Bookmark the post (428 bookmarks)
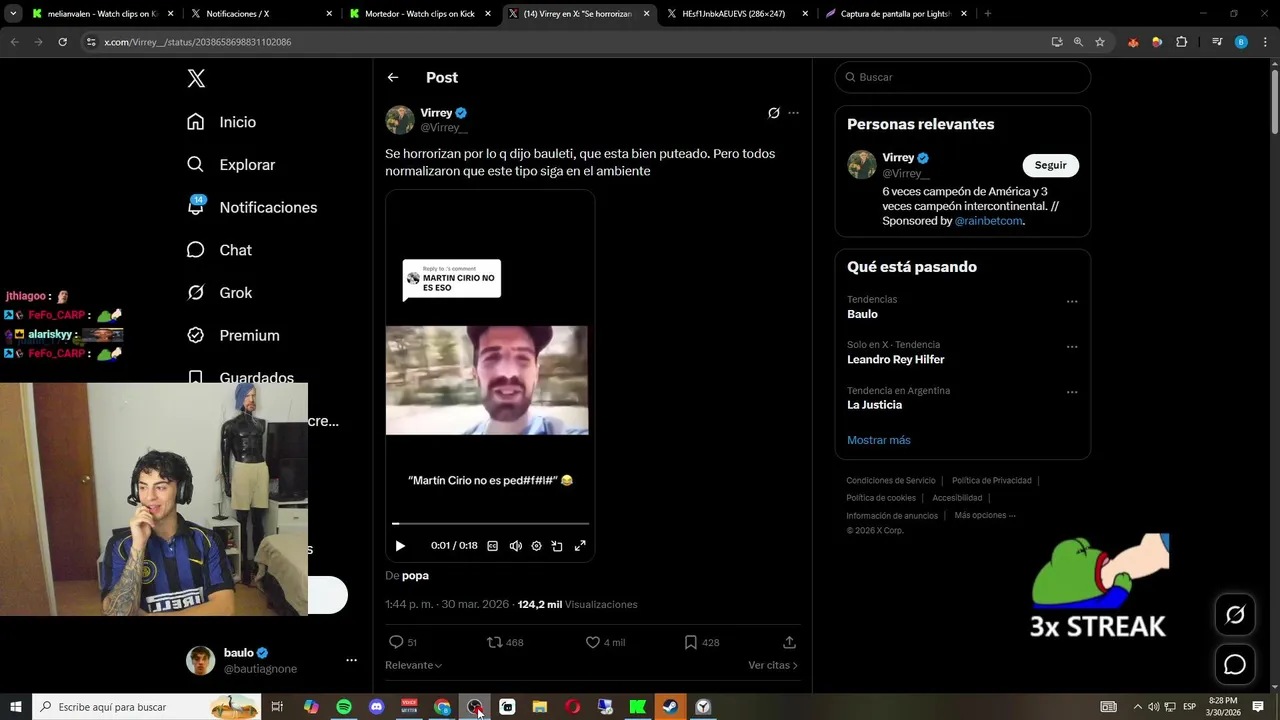This screenshot has height=720, width=1280. click(701, 642)
